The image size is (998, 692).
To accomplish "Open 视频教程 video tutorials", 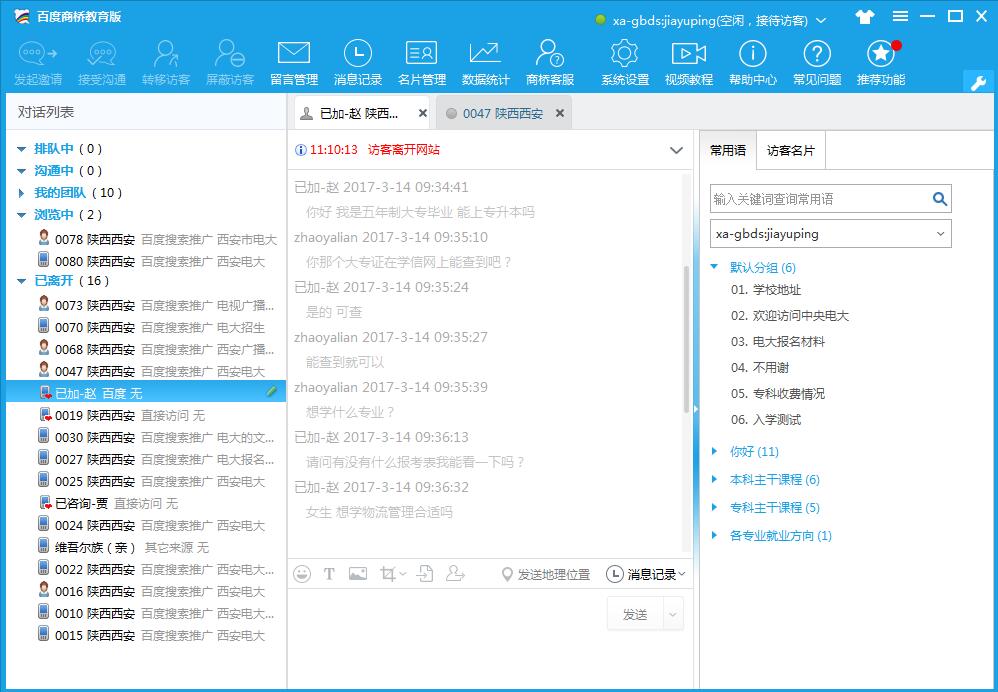I will 688,62.
